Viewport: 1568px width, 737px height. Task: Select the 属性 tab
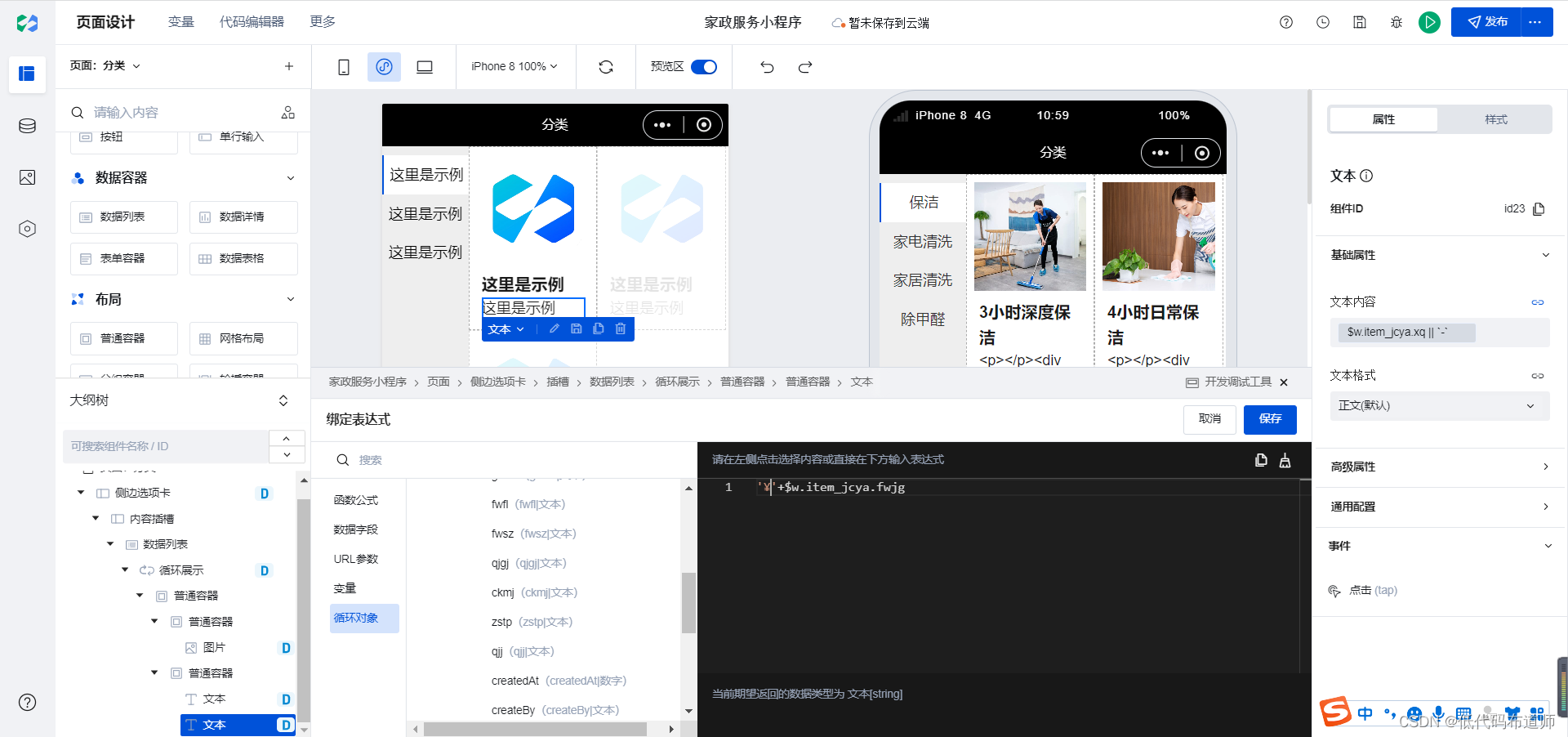coord(1383,119)
